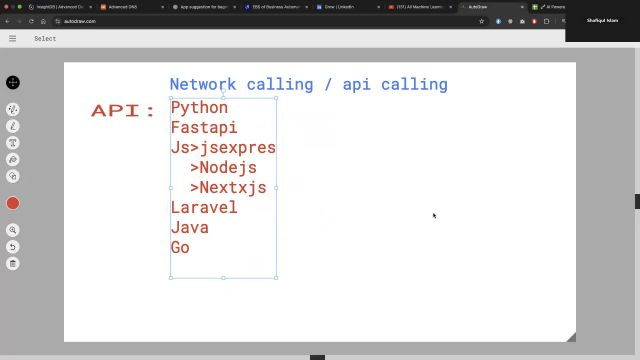Select the Fill bucket tool
Viewport: 640px width, 360px height.
click(13, 160)
